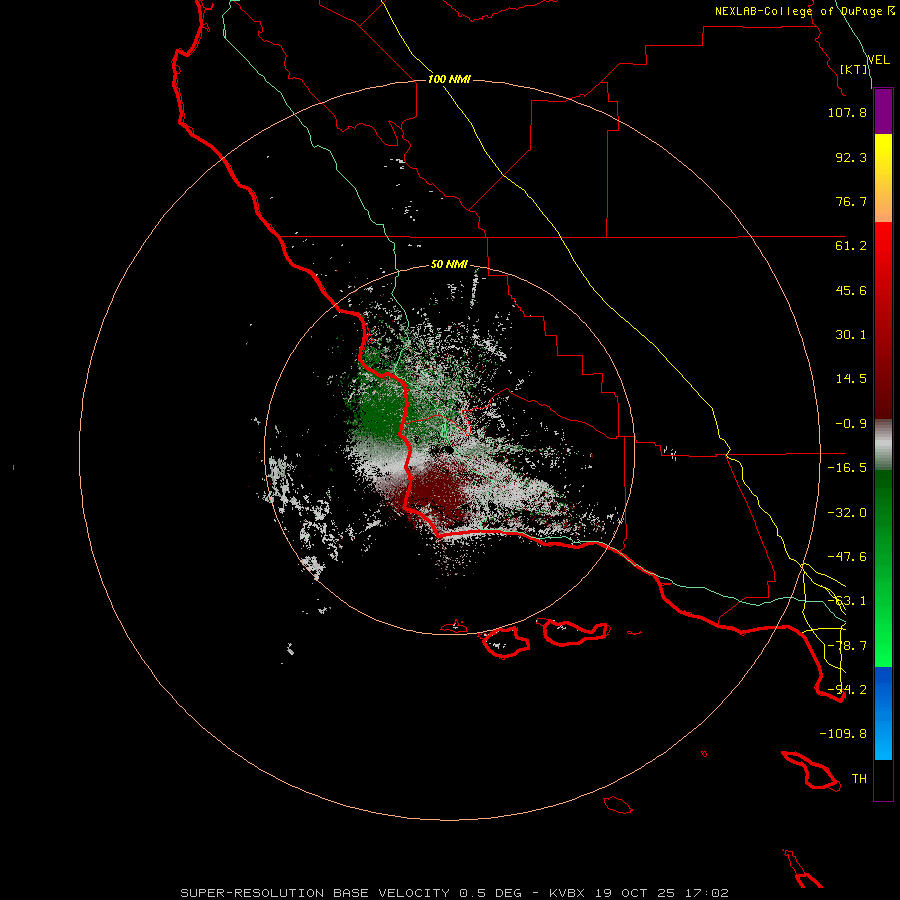Image resolution: width=900 pixels, height=900 pixels.
Task: Click the purple segment of the color bar
Action: coord(883,111)
